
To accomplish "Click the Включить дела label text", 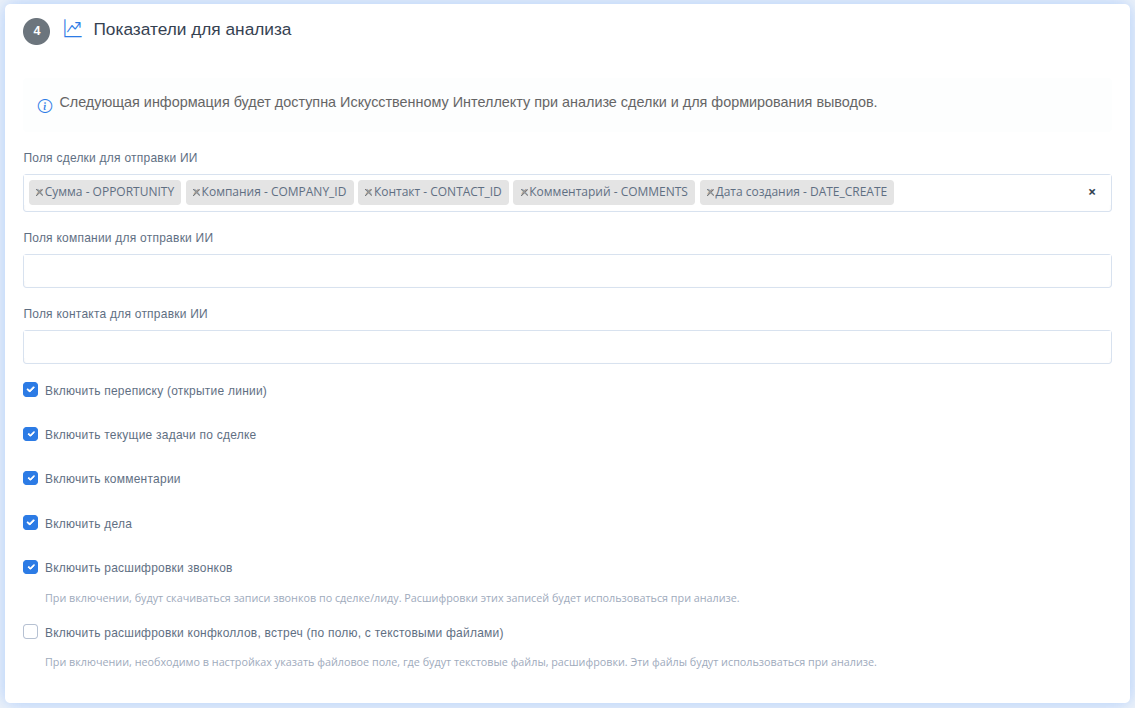I will pos(89,523).
